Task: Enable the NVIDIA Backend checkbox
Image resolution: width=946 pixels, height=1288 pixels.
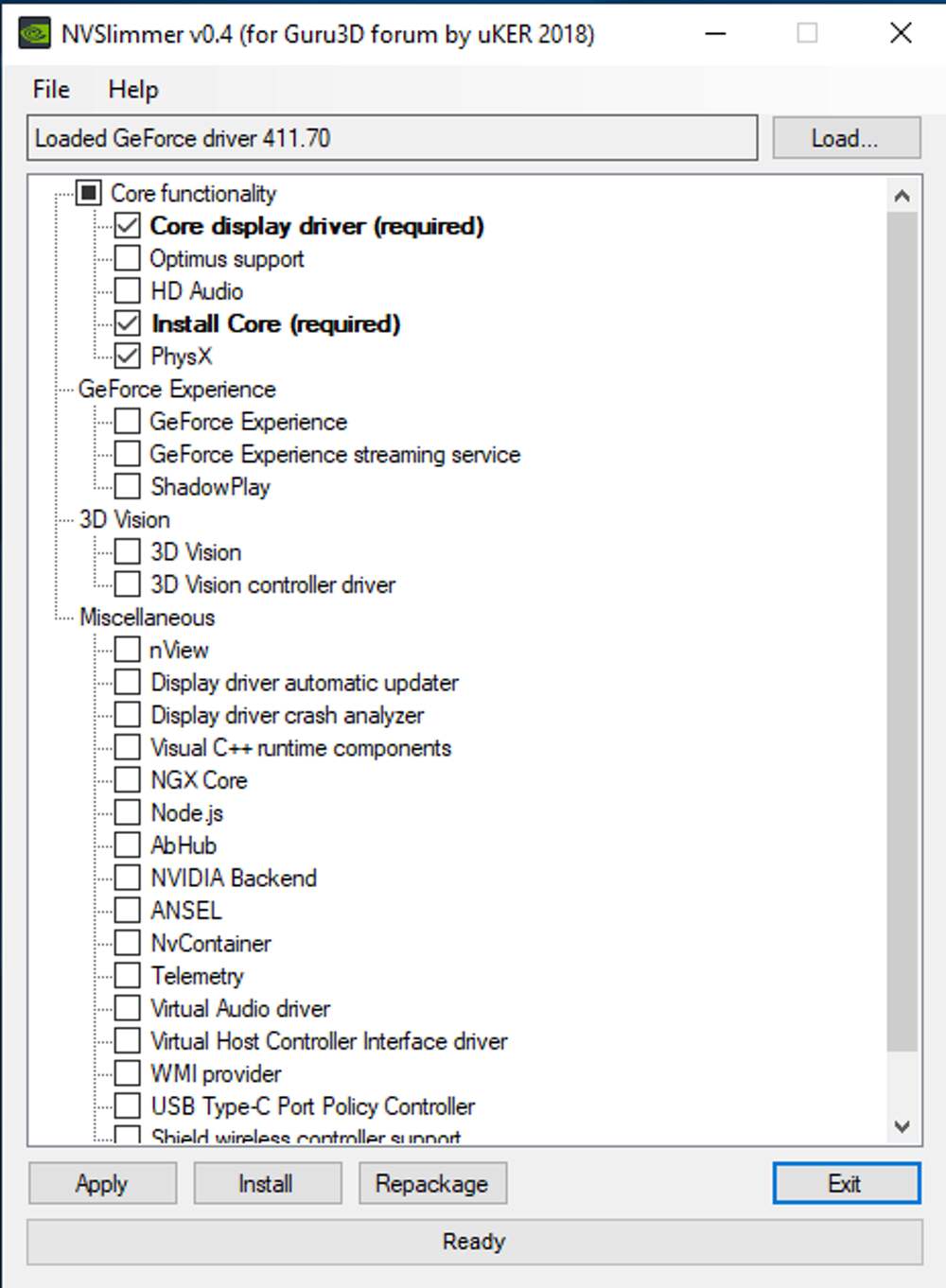Action: click(128, 878)
